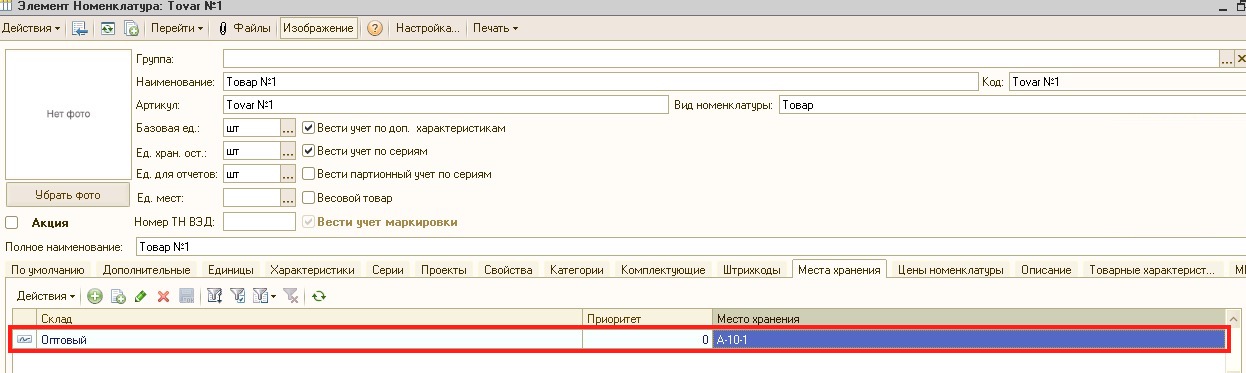This screenshot has width=1246, height=373.
Task: Open the help question mark icon
Action: (375, 28)
